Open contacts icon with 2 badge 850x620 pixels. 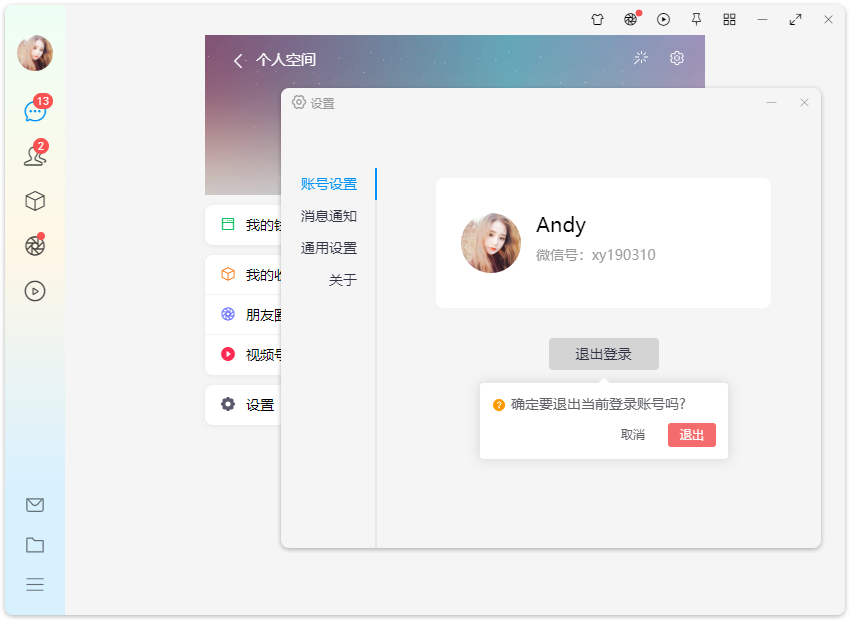[x=35, y=156]
